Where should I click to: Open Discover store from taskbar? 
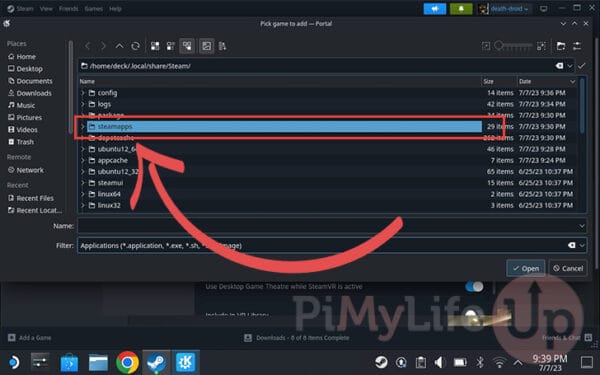coord(69,362)
